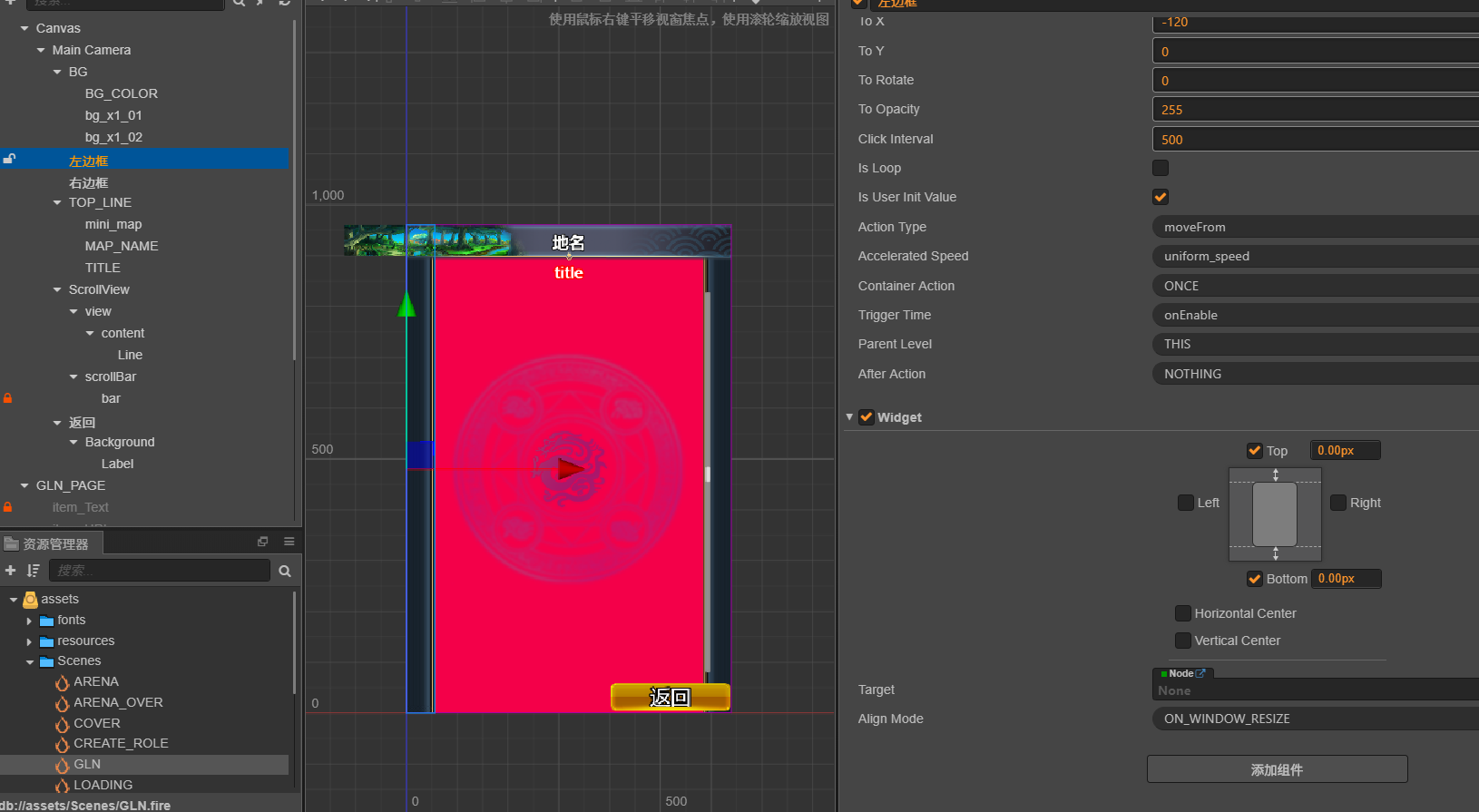1479x812 pixels.
Task: Click the fonts folder icon
Action: pos(46,621)
